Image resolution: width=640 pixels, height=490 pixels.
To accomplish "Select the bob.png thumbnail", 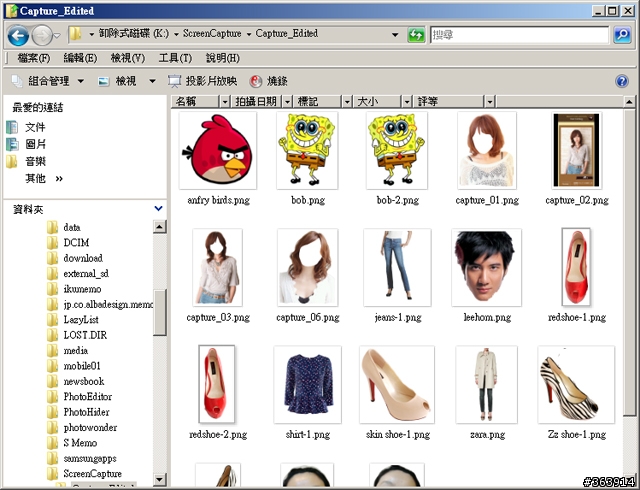I will click(x=307, y=151).
